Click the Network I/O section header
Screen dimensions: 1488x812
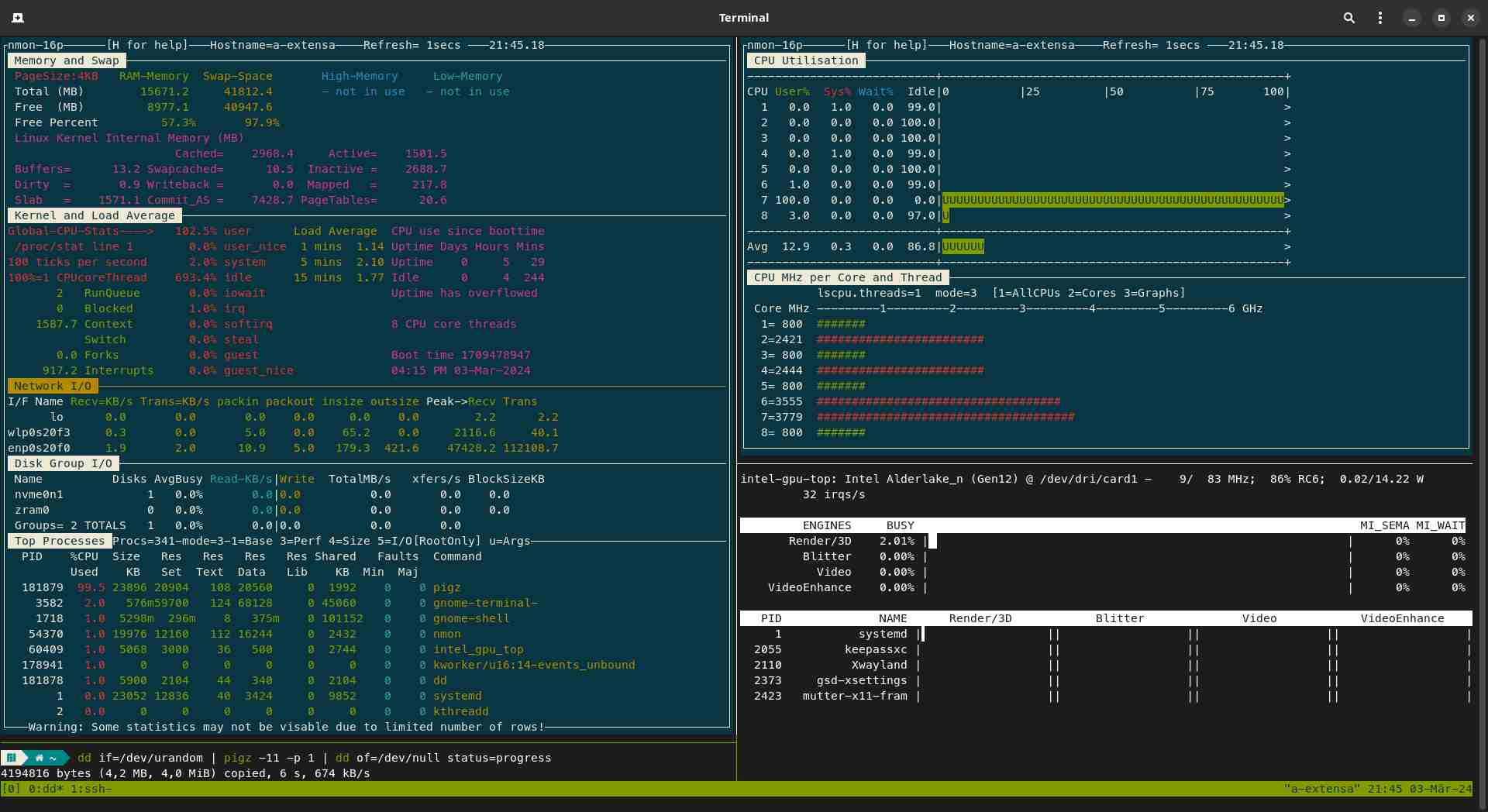(53, 386)
